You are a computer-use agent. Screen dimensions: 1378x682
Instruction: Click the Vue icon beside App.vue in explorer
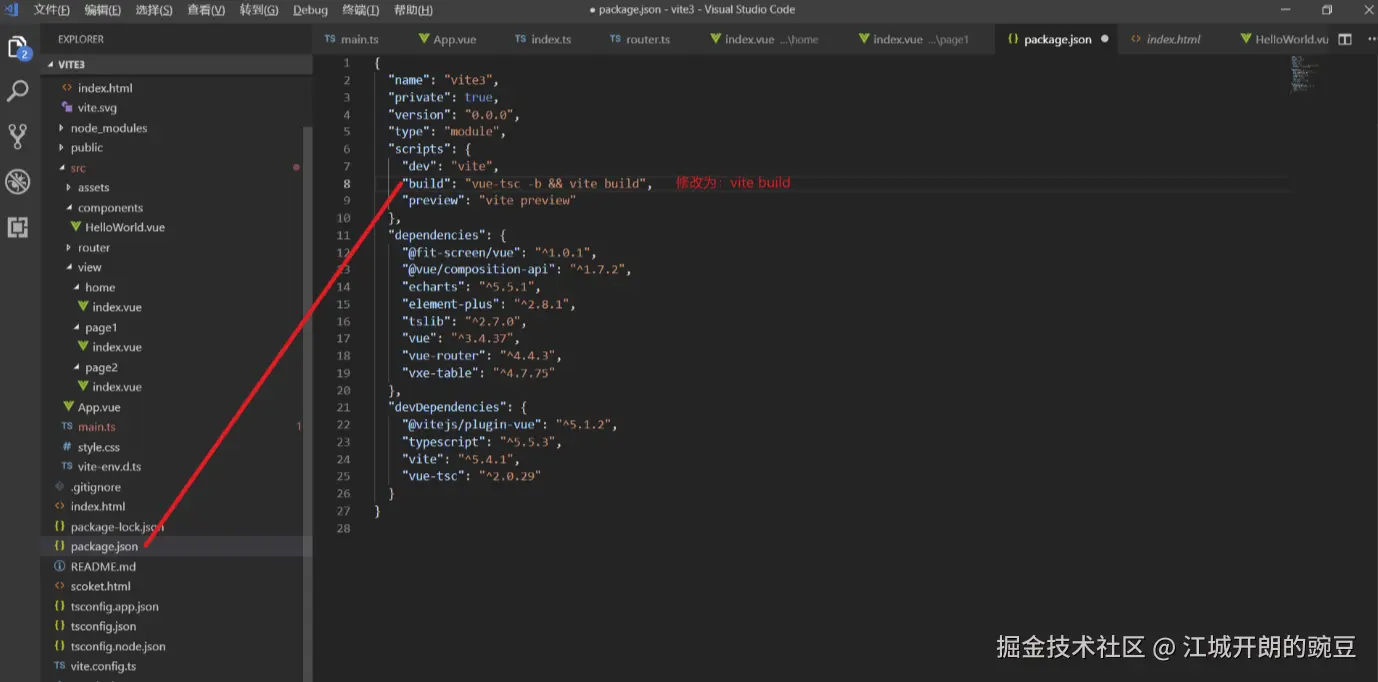tap(68, 407)
